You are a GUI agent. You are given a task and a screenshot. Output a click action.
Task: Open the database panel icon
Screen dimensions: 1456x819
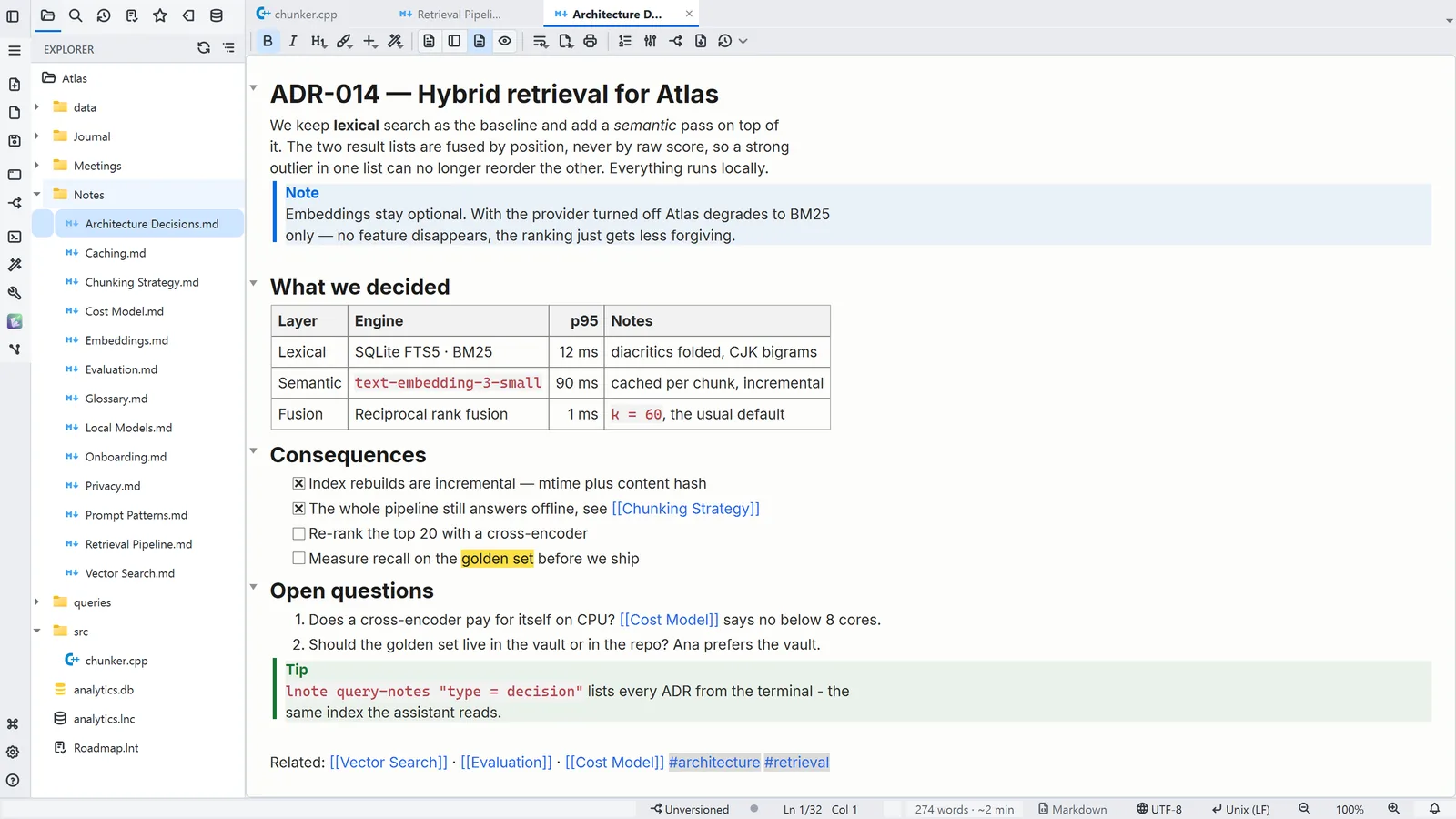coord(217,15)
